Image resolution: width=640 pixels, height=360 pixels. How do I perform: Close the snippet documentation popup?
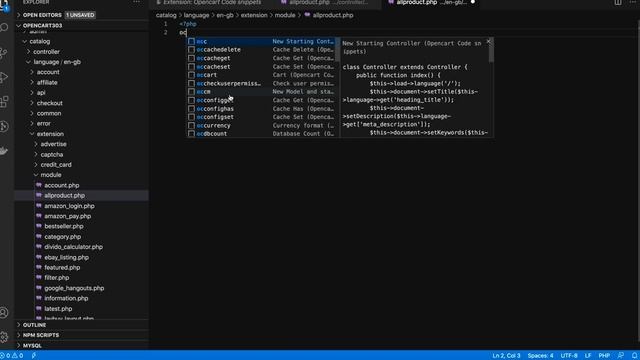tap(488, 42)
